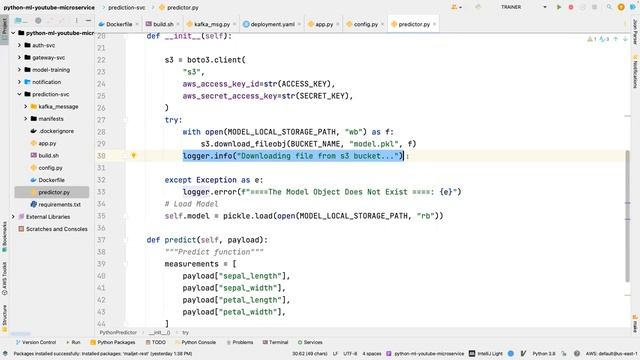Open the user account icon dropdown
Screen dimensions: 640x360
456,7
